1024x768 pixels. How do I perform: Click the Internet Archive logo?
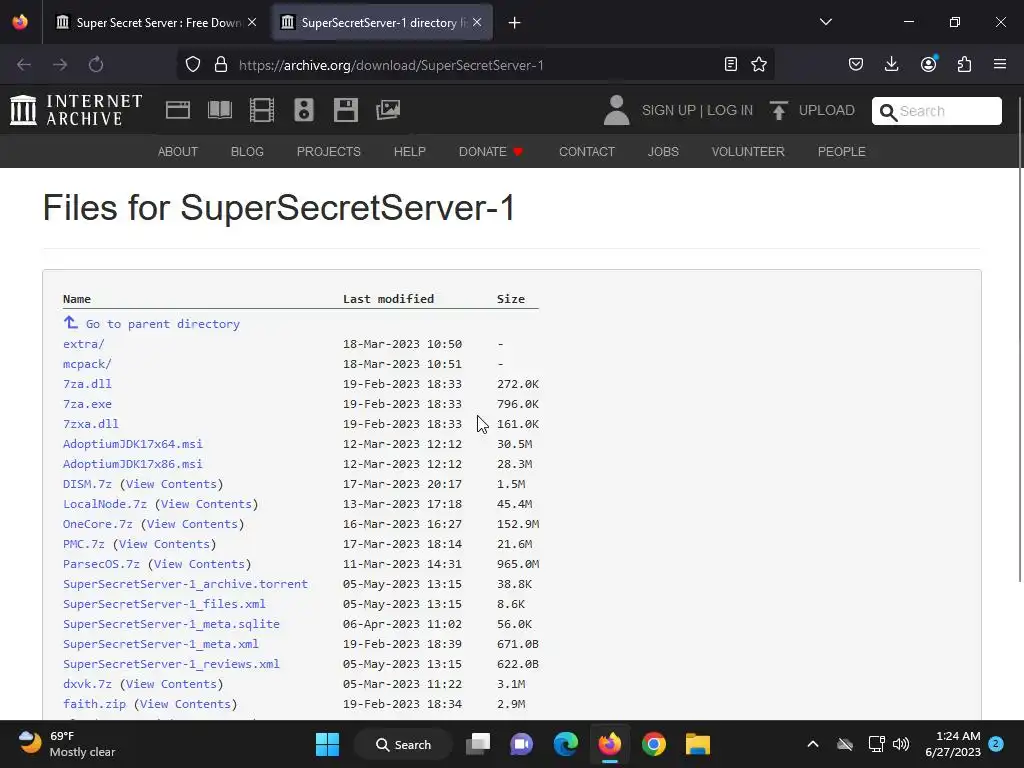[76, 110]
